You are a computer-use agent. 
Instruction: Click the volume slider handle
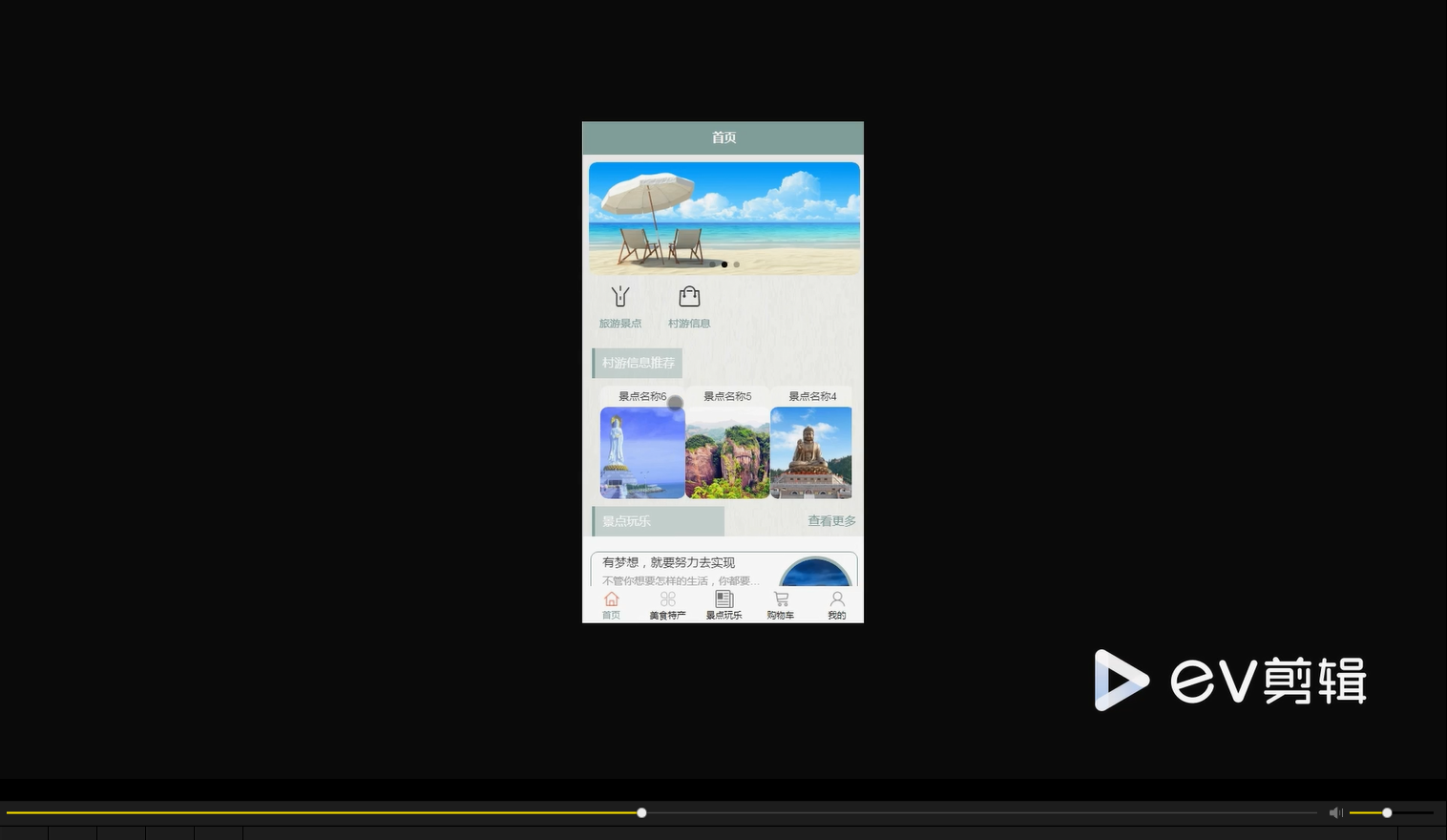(1387, 812)
